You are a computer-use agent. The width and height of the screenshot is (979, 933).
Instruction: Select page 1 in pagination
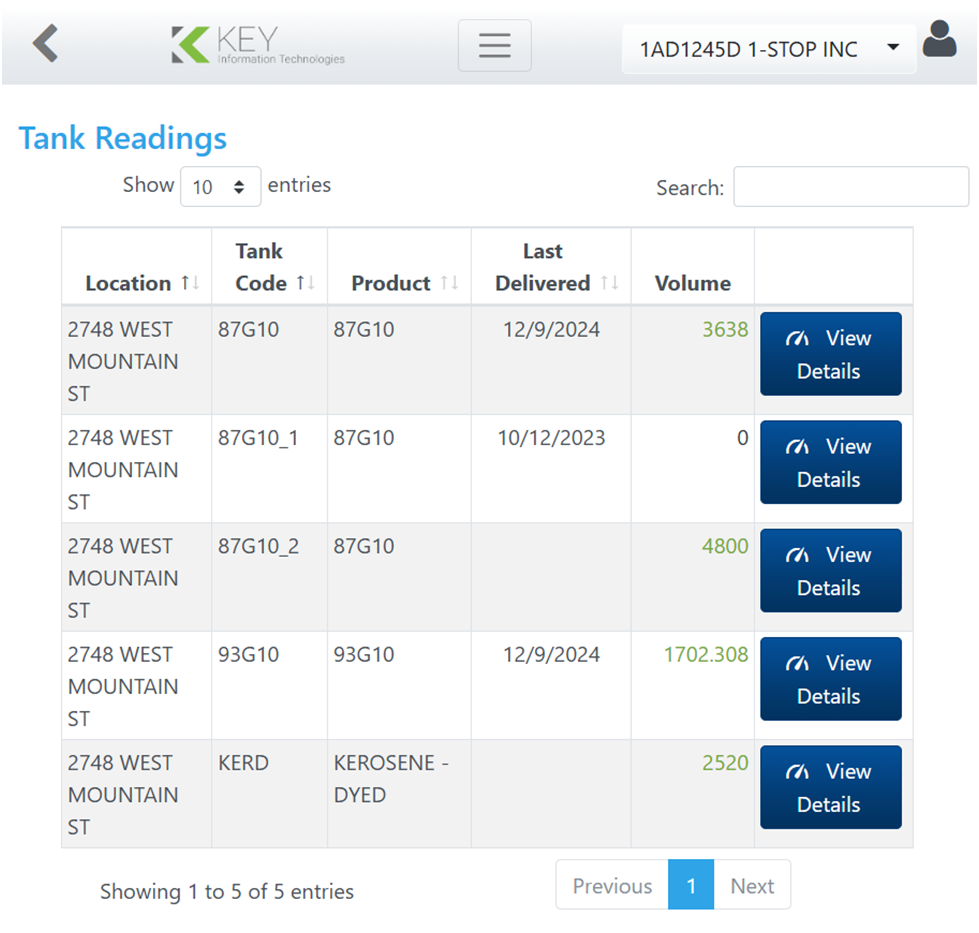tap(691, 886)
